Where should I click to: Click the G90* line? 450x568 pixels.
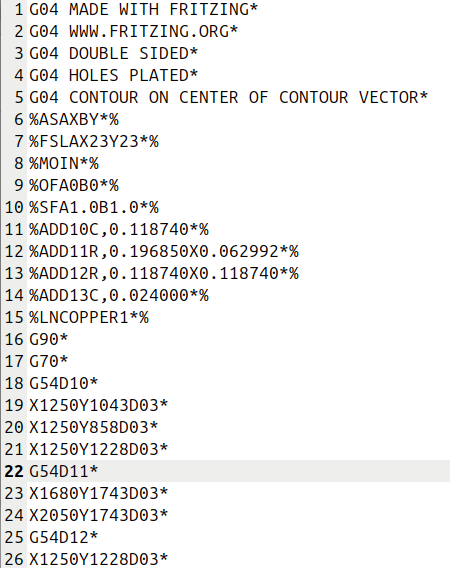49,339
